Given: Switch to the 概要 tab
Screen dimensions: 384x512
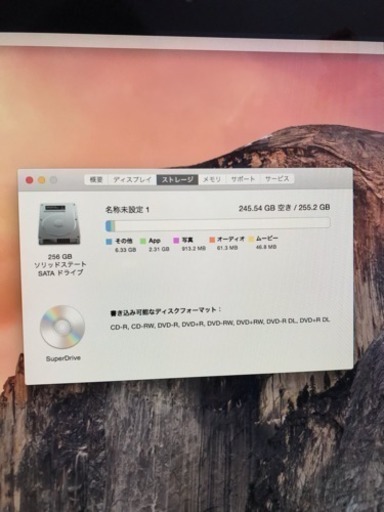Looking at the screenshot, I should coord(96,180).
